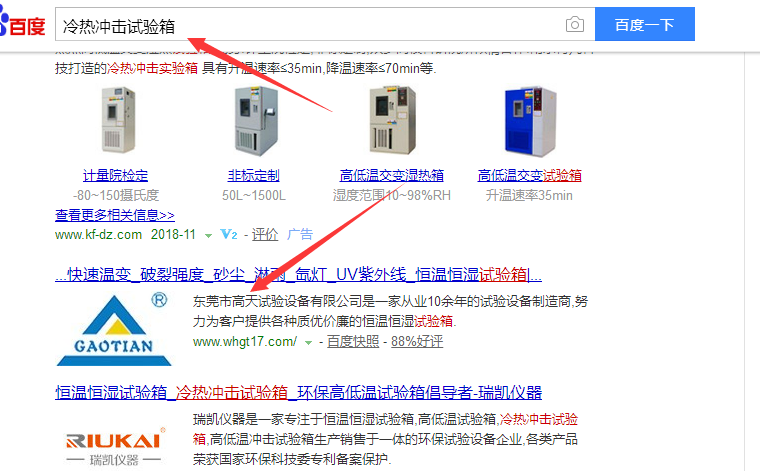Click the Baidu logo
The image size is (760, 471).
click(x=22, y=24)
